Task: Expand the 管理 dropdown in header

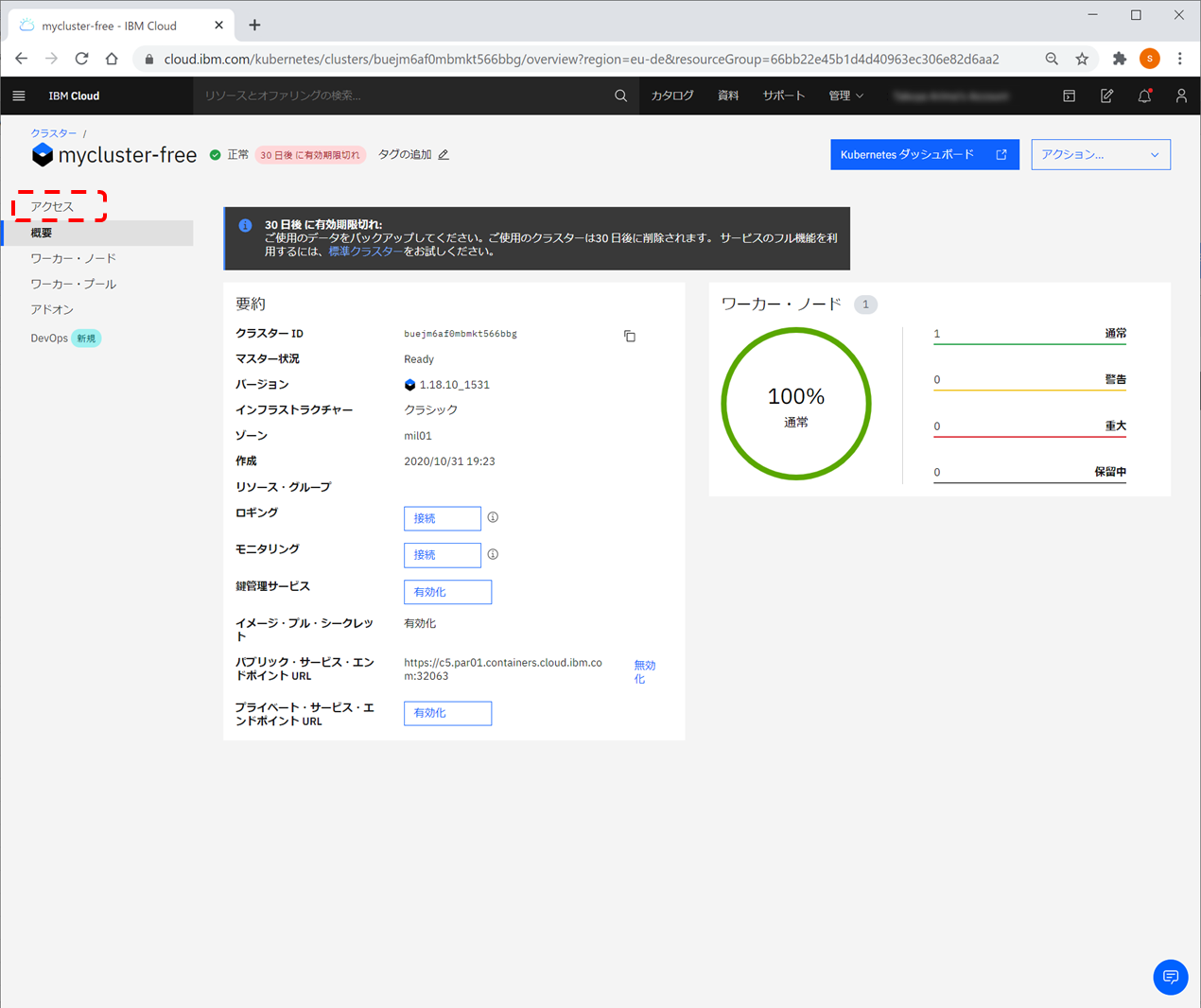Action: [x=846, y=96]
